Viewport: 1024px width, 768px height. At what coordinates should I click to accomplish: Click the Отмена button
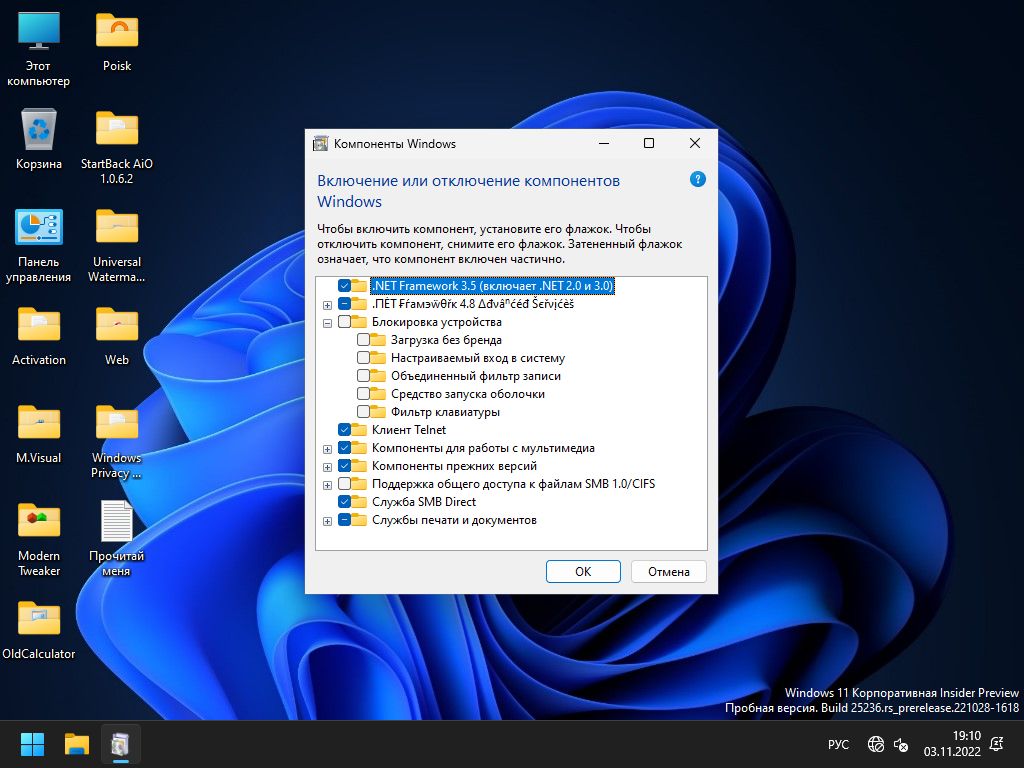coord(668,572)
